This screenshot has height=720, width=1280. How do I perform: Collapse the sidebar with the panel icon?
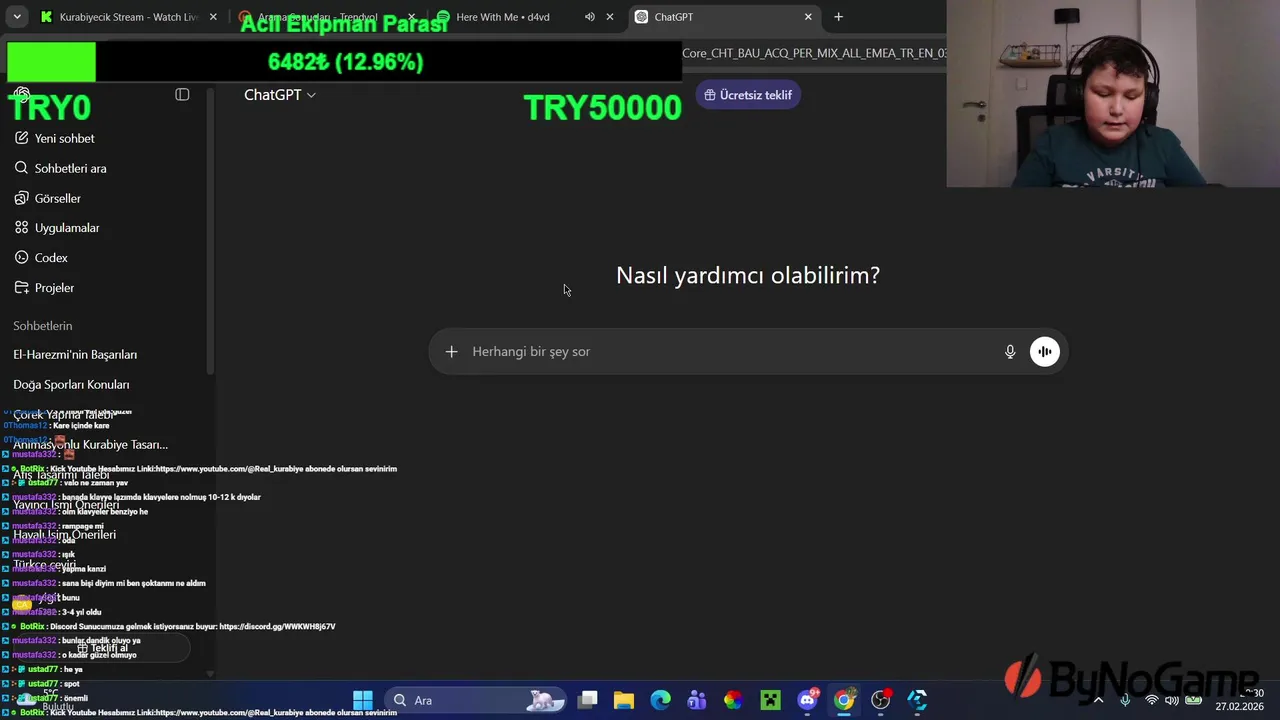(x=182, y=94)
